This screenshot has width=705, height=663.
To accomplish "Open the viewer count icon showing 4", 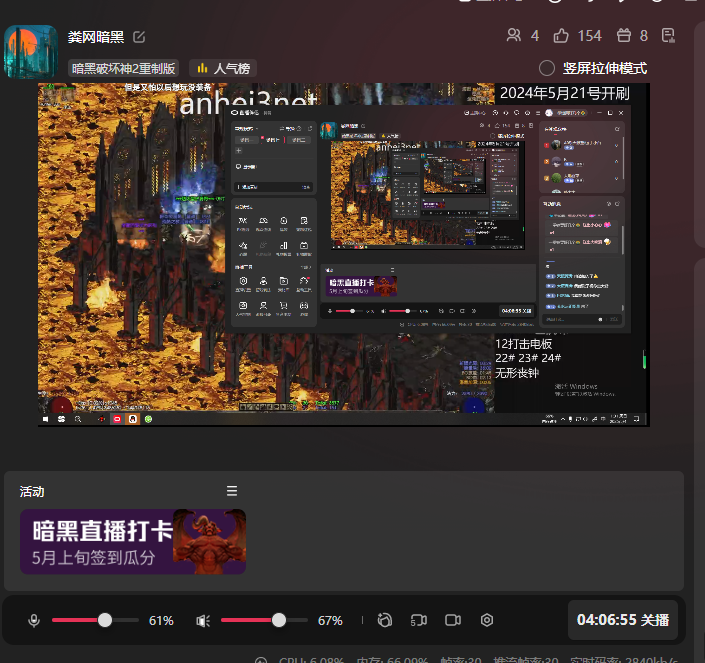I will point(513,35).
